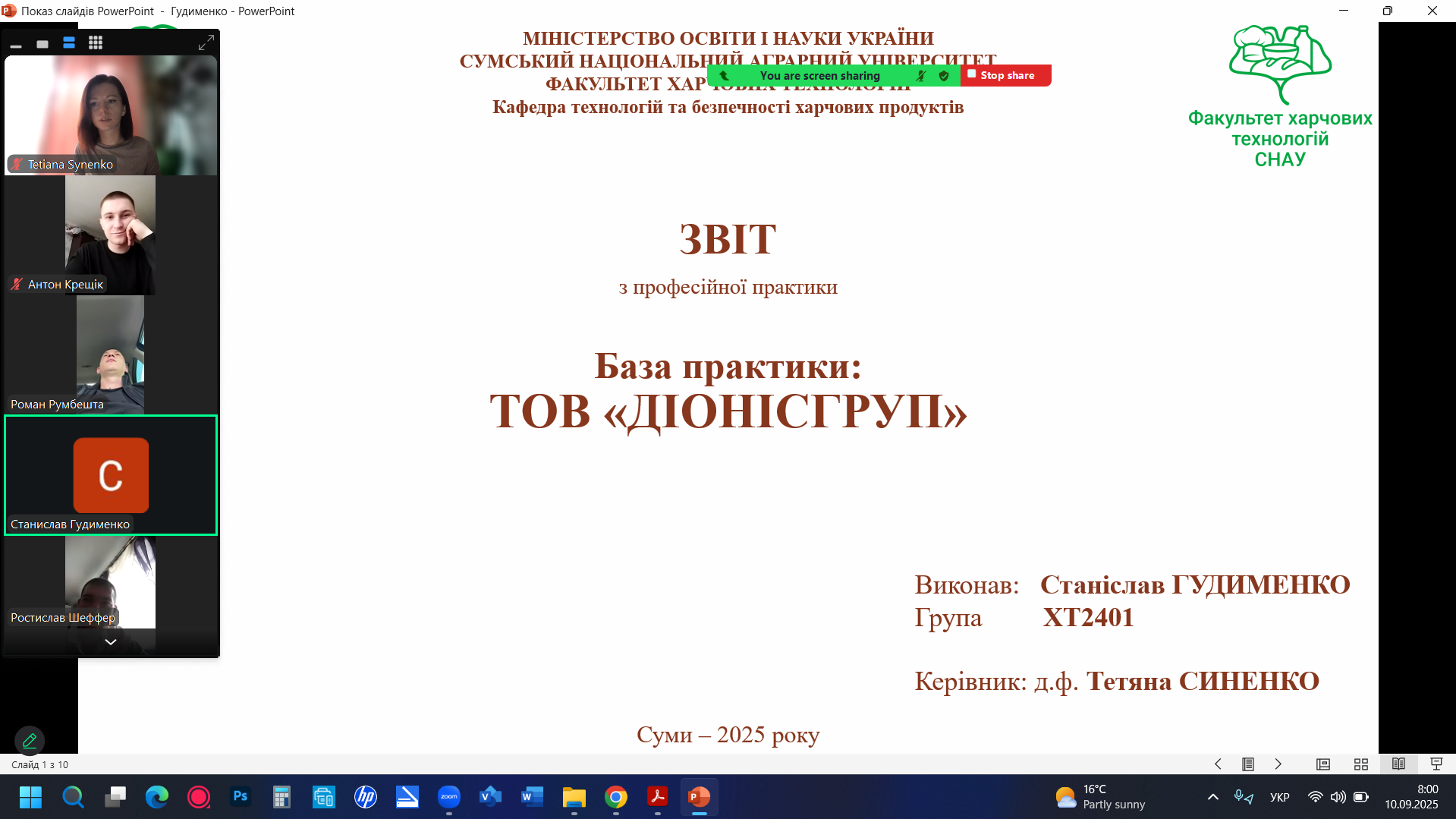Open the weather widget showing 16°C
The image size is (1456, 819).
(x=1099, y=797)
